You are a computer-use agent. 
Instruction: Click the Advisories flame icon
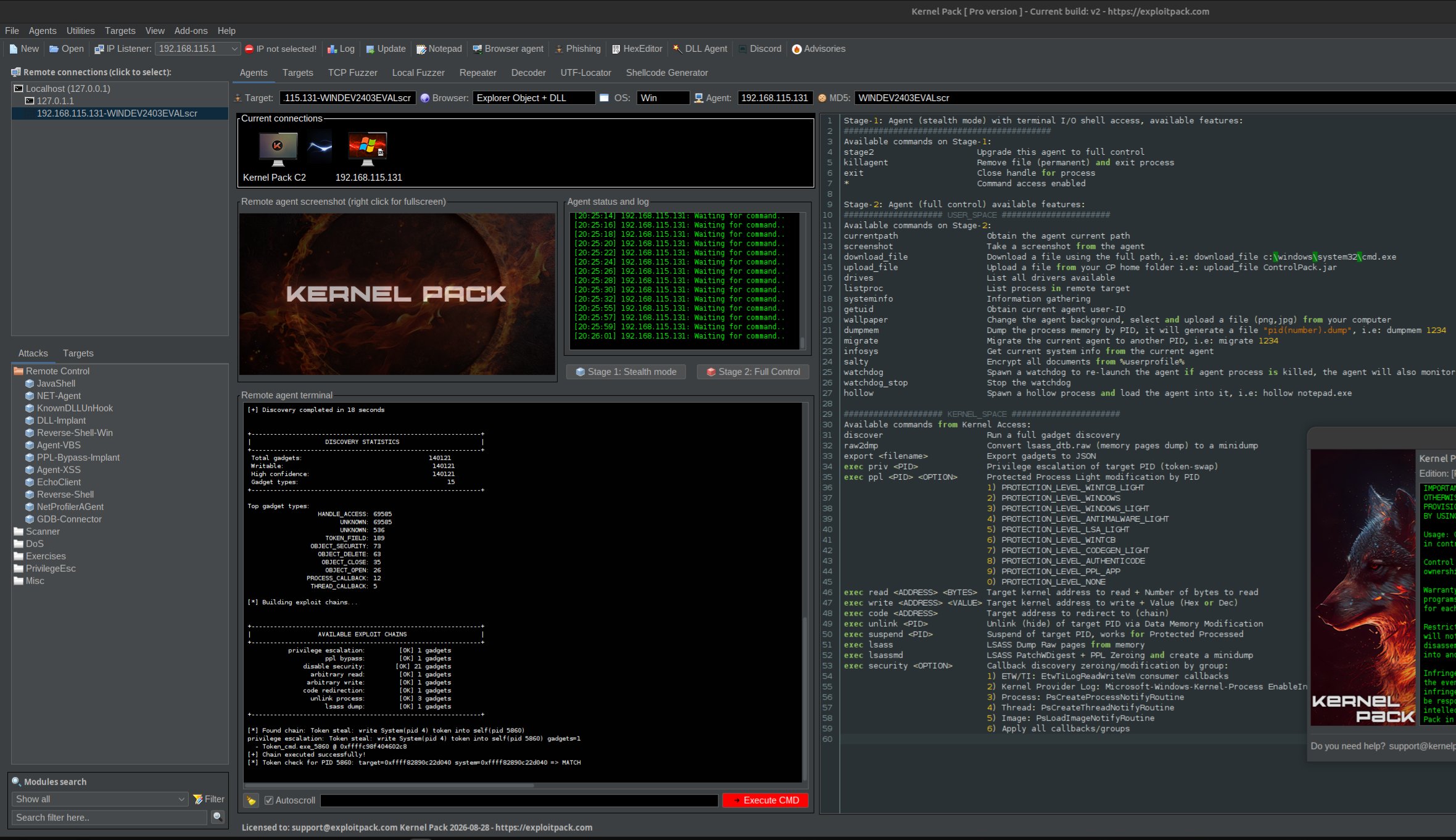click(796, 49)
